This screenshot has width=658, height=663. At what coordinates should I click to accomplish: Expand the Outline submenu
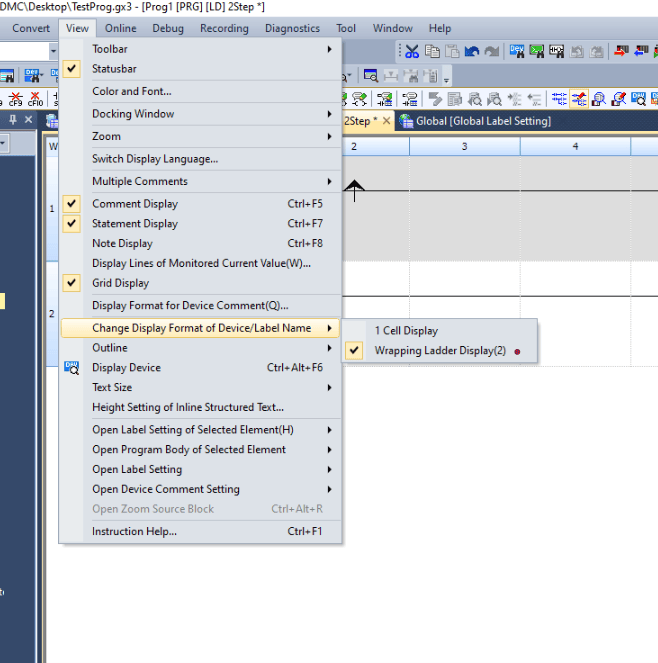pos(200,348)
